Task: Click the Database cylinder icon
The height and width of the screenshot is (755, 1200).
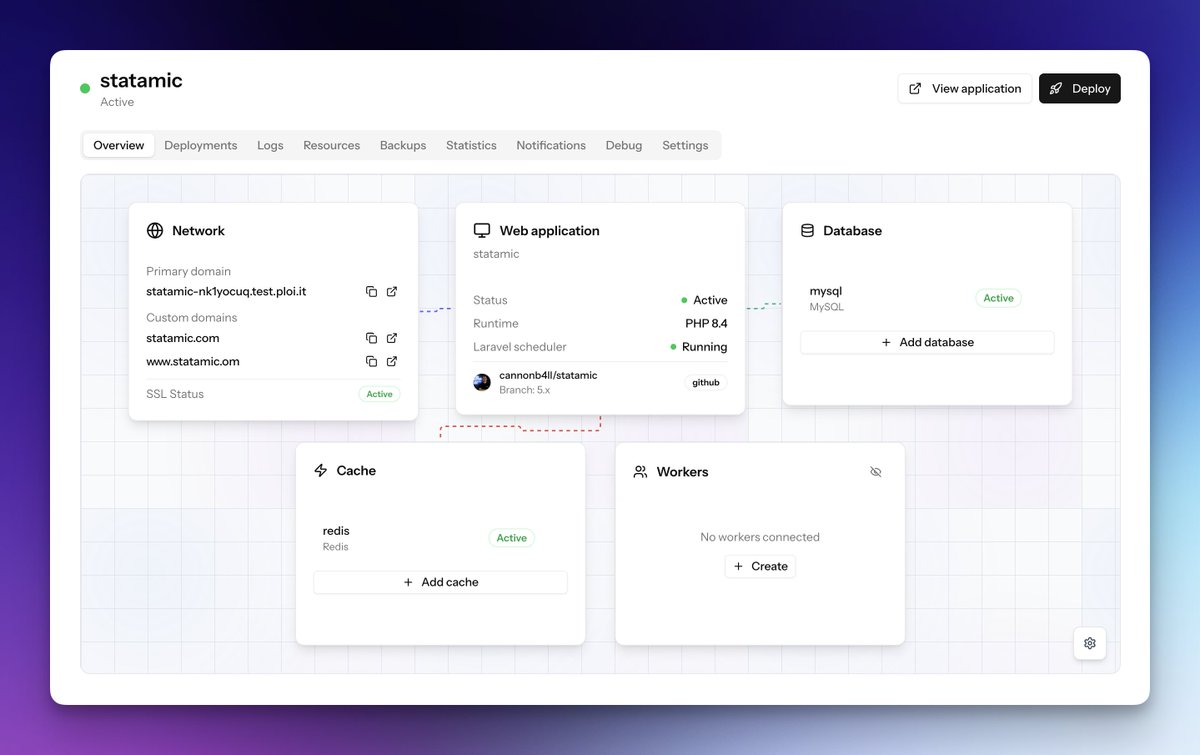Action: coord(808,230)
